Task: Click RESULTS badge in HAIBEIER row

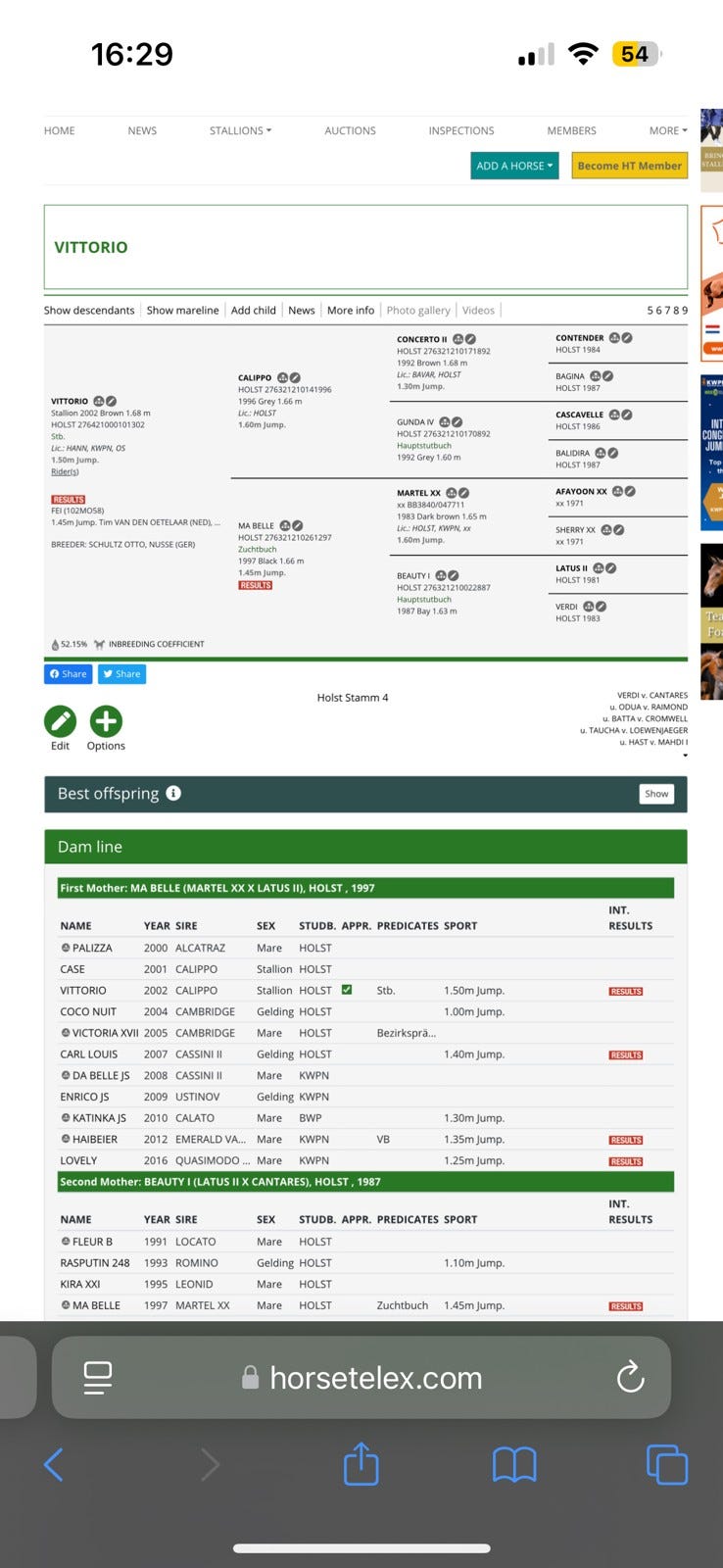Action: coord(626,1140)
